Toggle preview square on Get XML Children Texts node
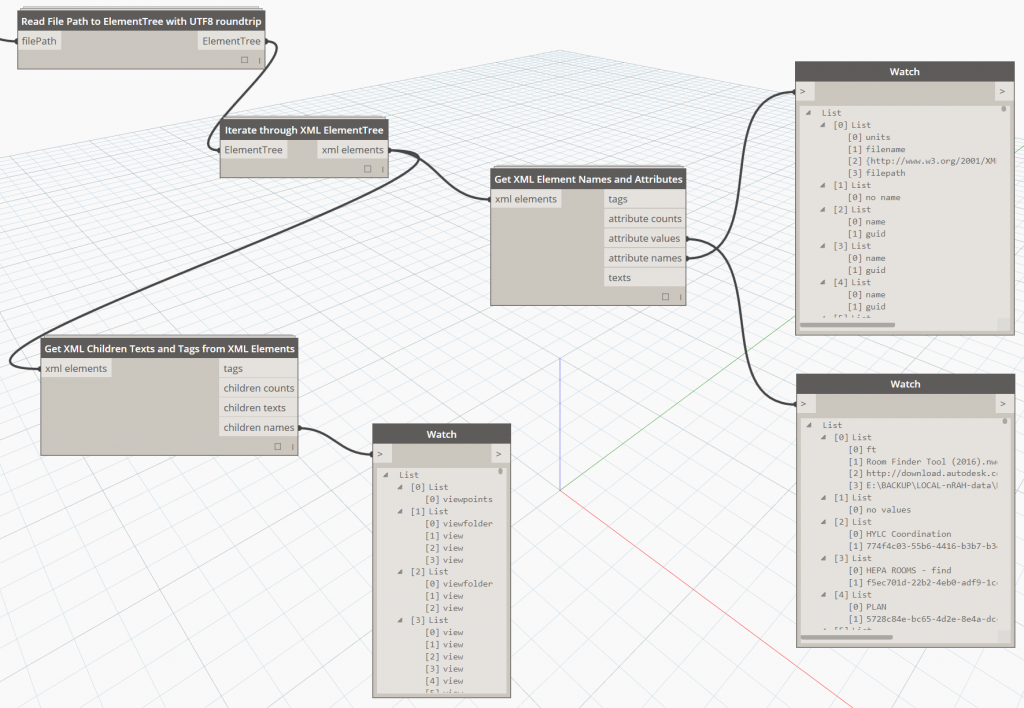The image size is (1024, 708). click(x=278, y=447)
